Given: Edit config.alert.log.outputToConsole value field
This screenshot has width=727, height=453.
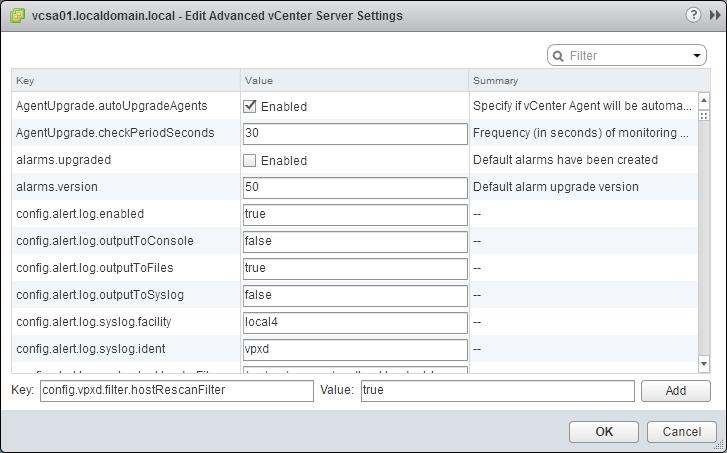Looking at the screenshot, I should (x=355, y=241).
